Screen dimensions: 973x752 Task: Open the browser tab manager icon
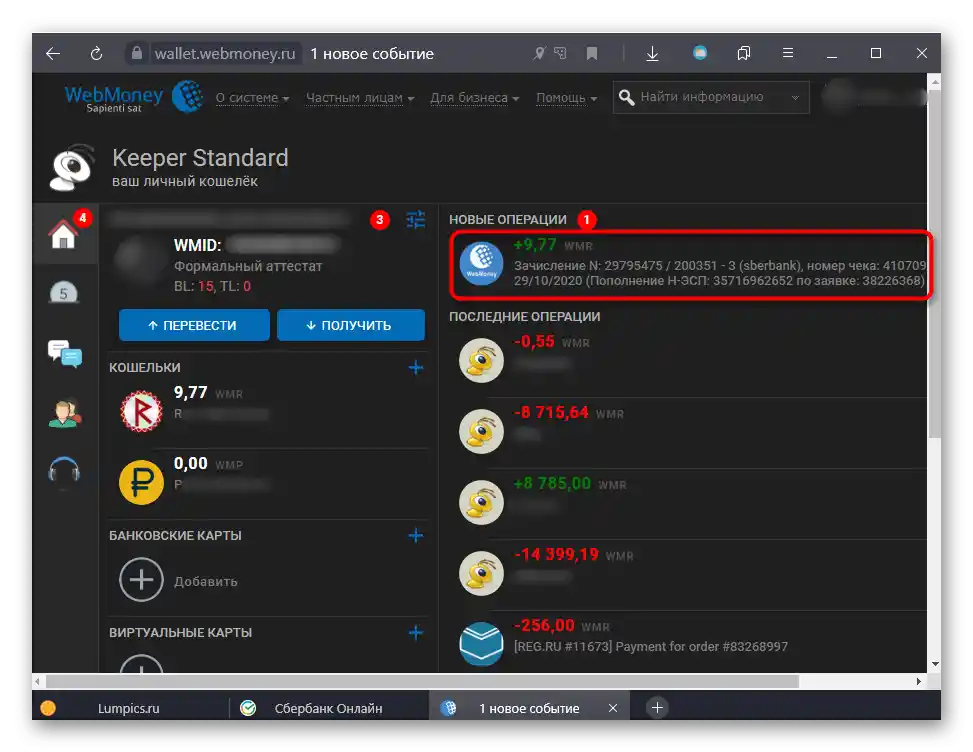pyautogui.click(x=743, y=53)
